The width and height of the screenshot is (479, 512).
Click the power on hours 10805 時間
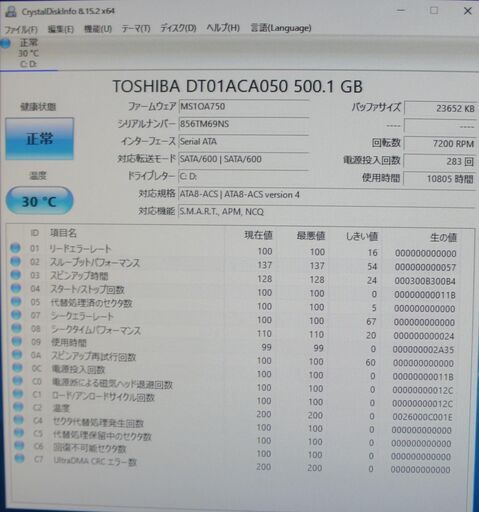(x=440, y=179)
